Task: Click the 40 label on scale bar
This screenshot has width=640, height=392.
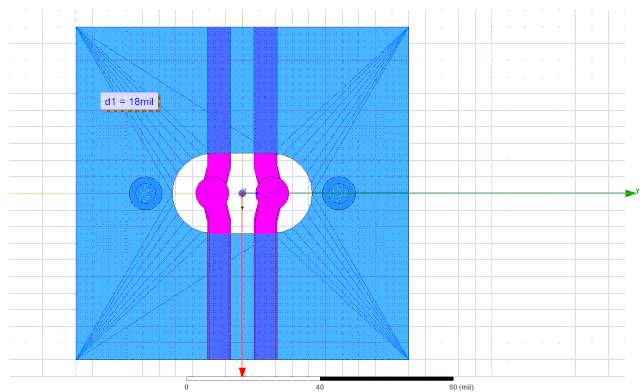Action: click(x=320, y=387)
